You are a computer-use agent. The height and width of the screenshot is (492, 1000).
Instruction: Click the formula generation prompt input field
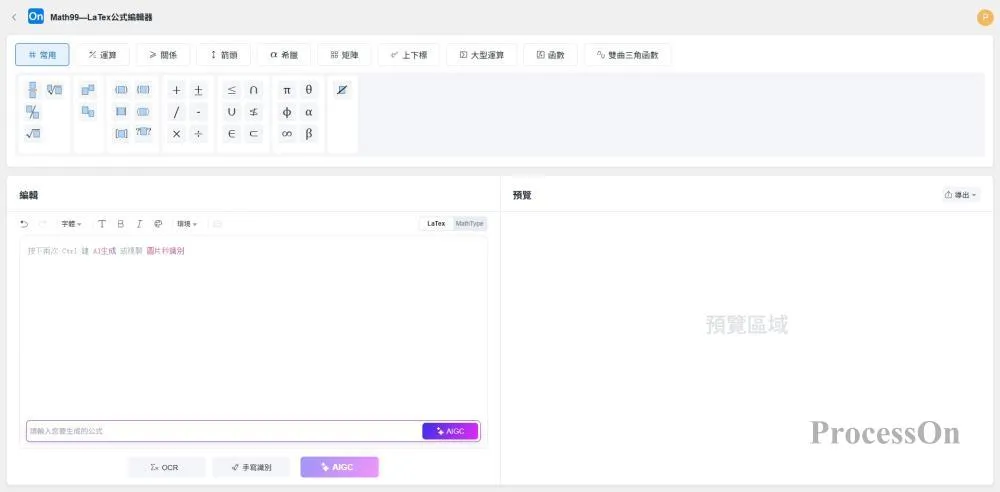click(x=220, y=431)
